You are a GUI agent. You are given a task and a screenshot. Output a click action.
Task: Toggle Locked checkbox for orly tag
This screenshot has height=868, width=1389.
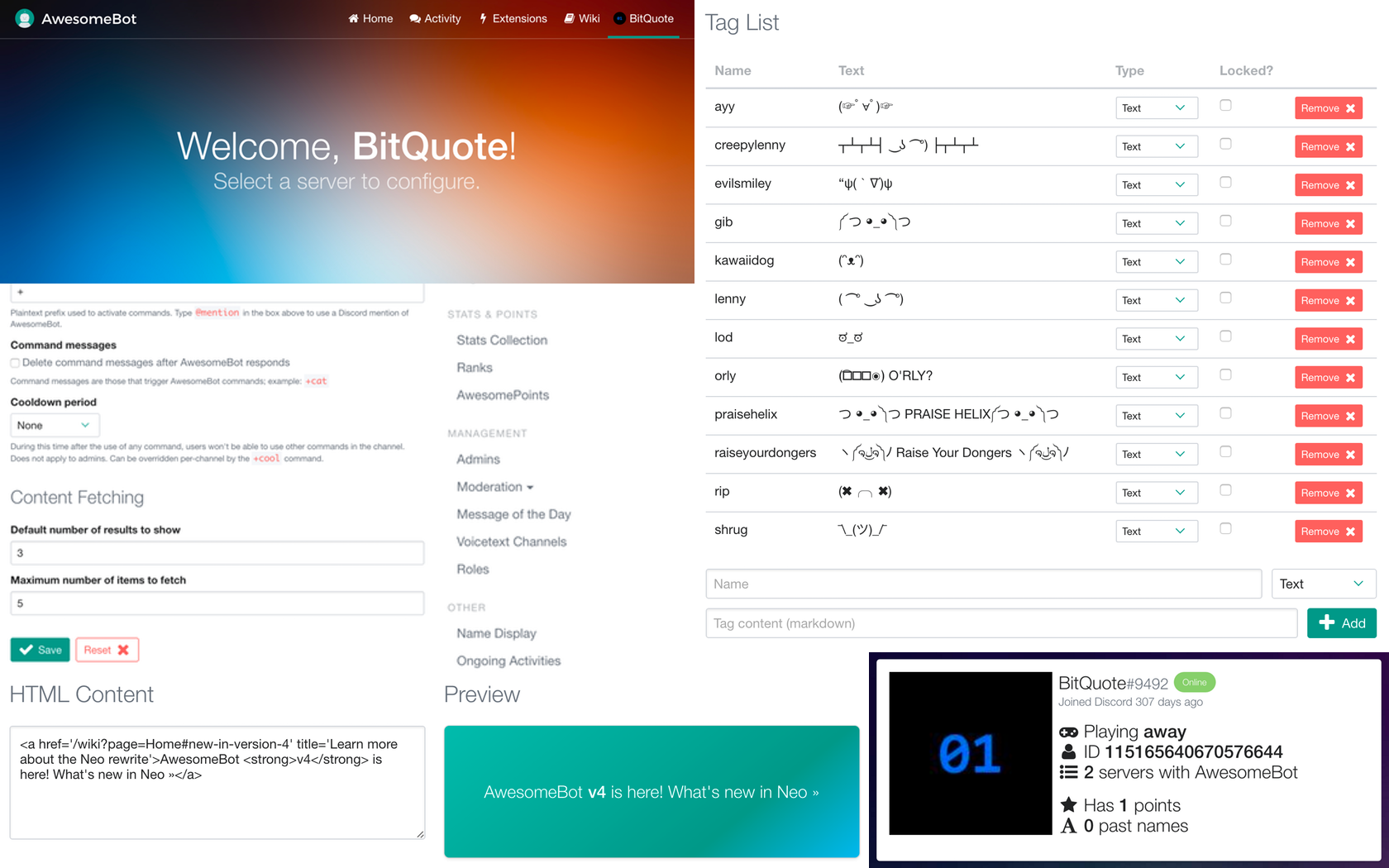(x=1225, y=374)
